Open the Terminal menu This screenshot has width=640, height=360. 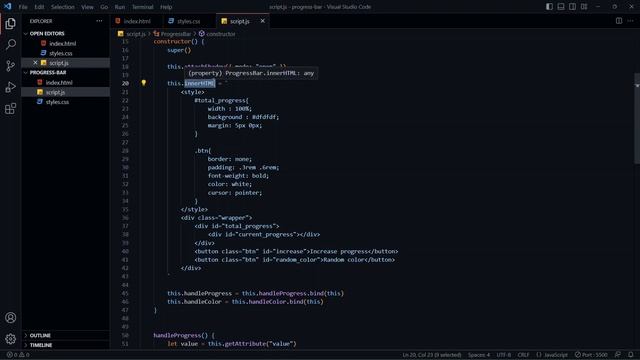tap(142, 7)
